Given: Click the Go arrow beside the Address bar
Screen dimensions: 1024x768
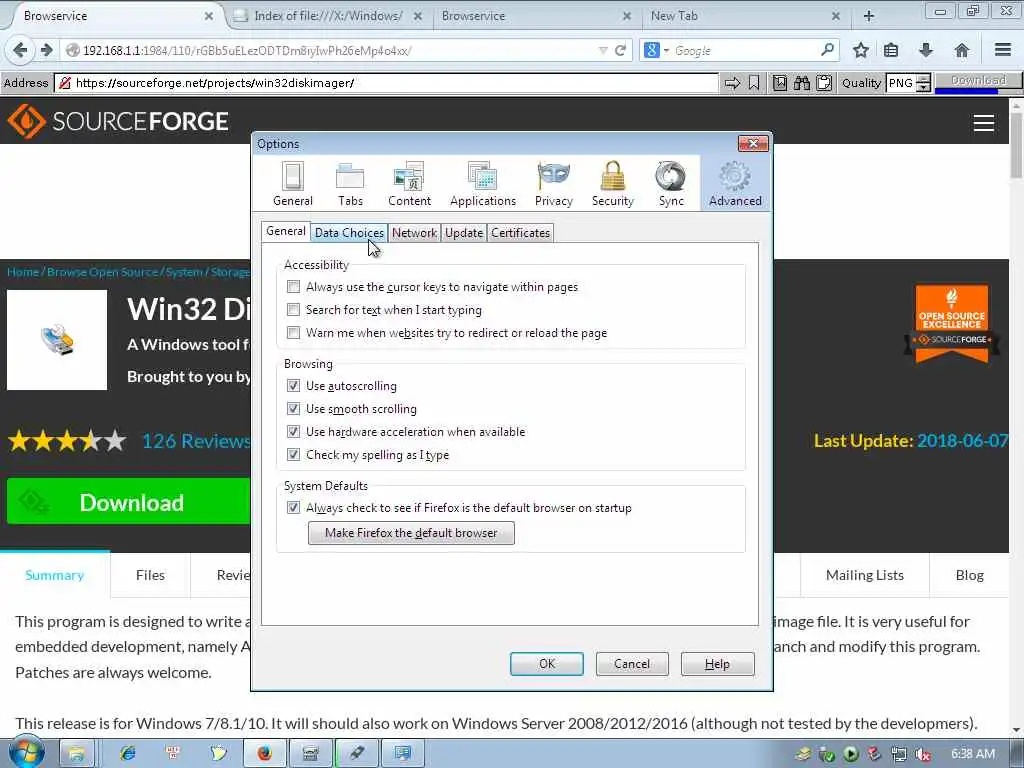Looking at the screenshot, I should pyautogui.click(x=732, y=83).
